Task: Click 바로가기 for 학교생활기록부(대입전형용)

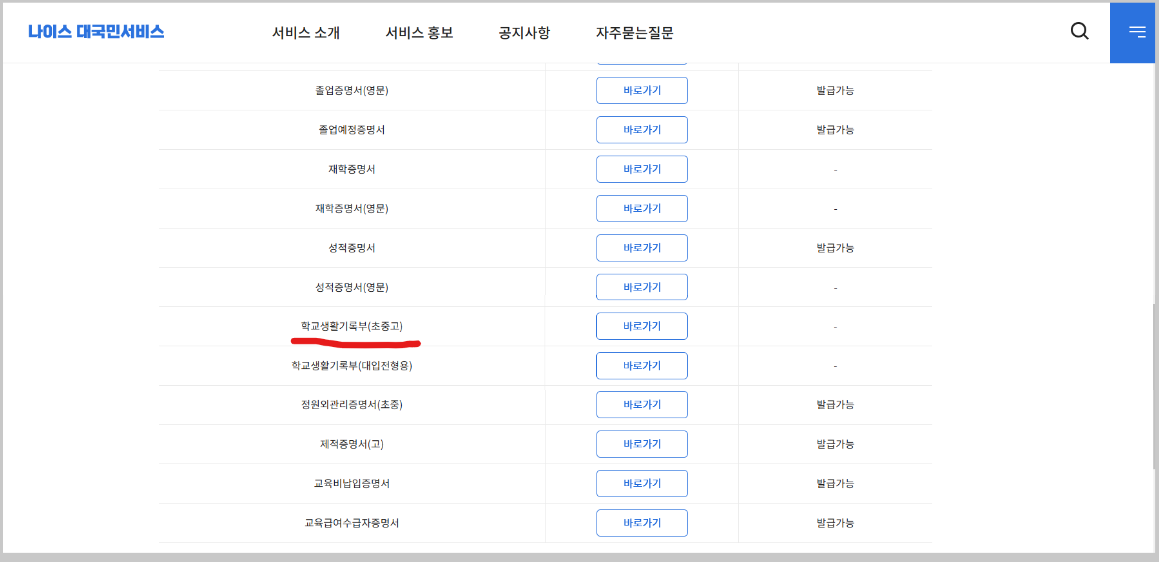Action: (x=642, y=365)
